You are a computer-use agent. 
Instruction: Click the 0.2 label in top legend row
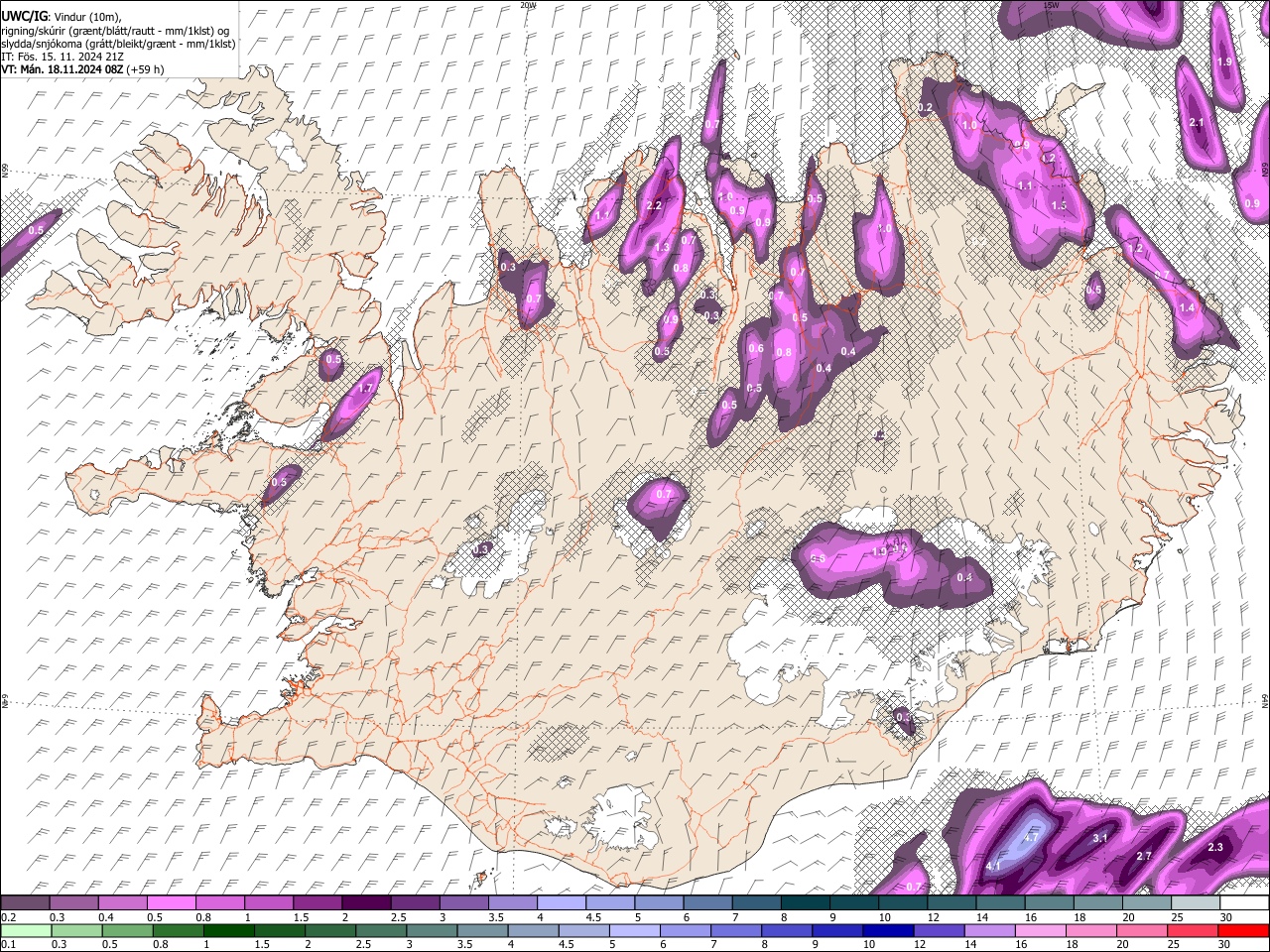coord(9,917)
